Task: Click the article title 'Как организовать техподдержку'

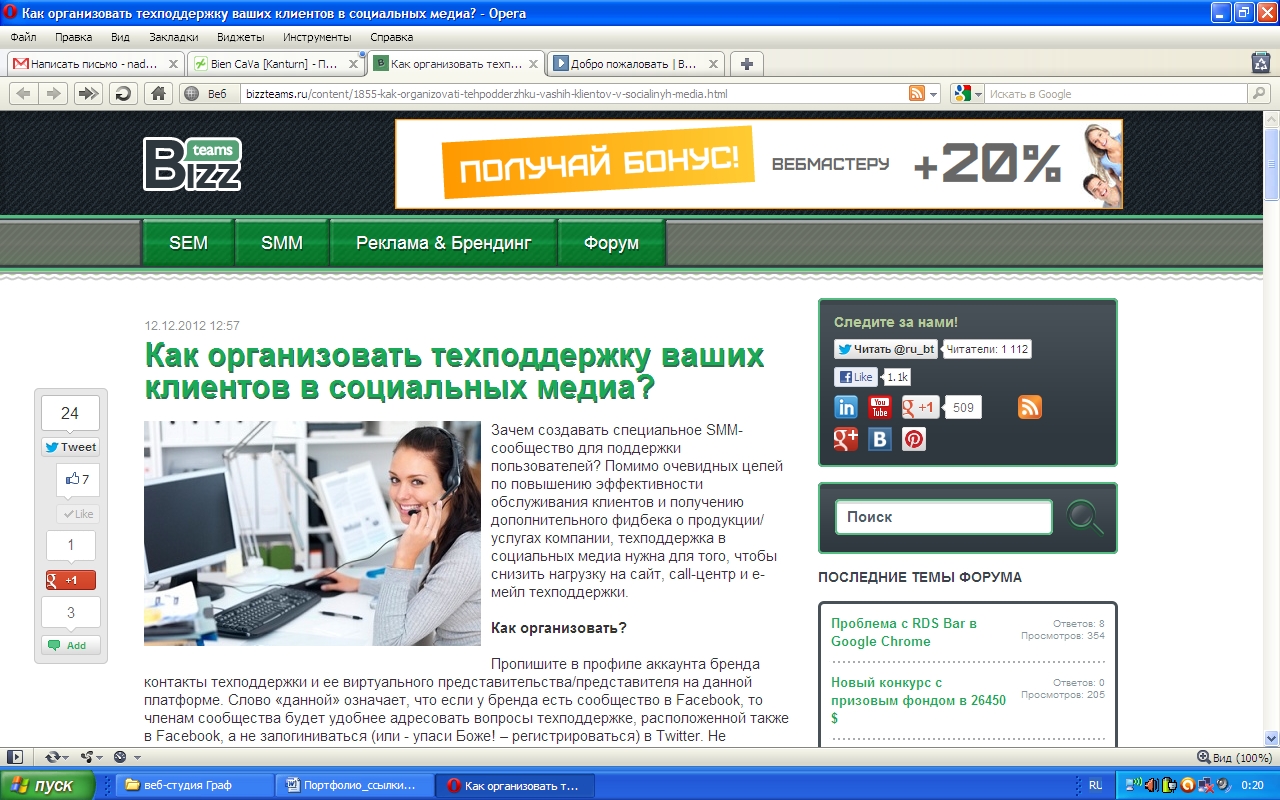Action: point(455,370)
